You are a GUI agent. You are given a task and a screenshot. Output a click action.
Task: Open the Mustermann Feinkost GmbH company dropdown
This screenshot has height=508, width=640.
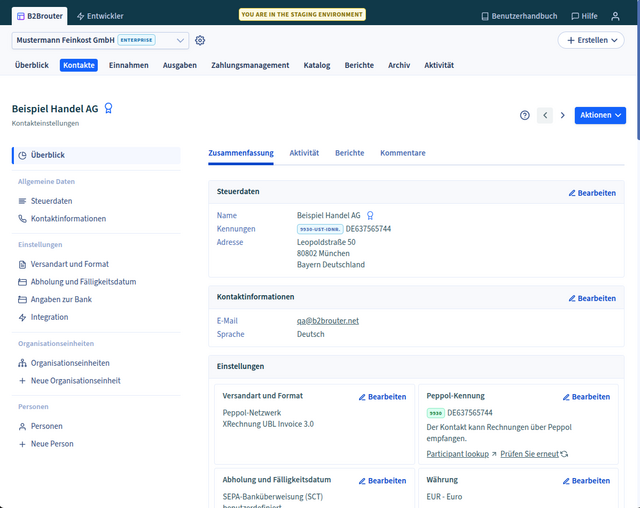(100, 40)
